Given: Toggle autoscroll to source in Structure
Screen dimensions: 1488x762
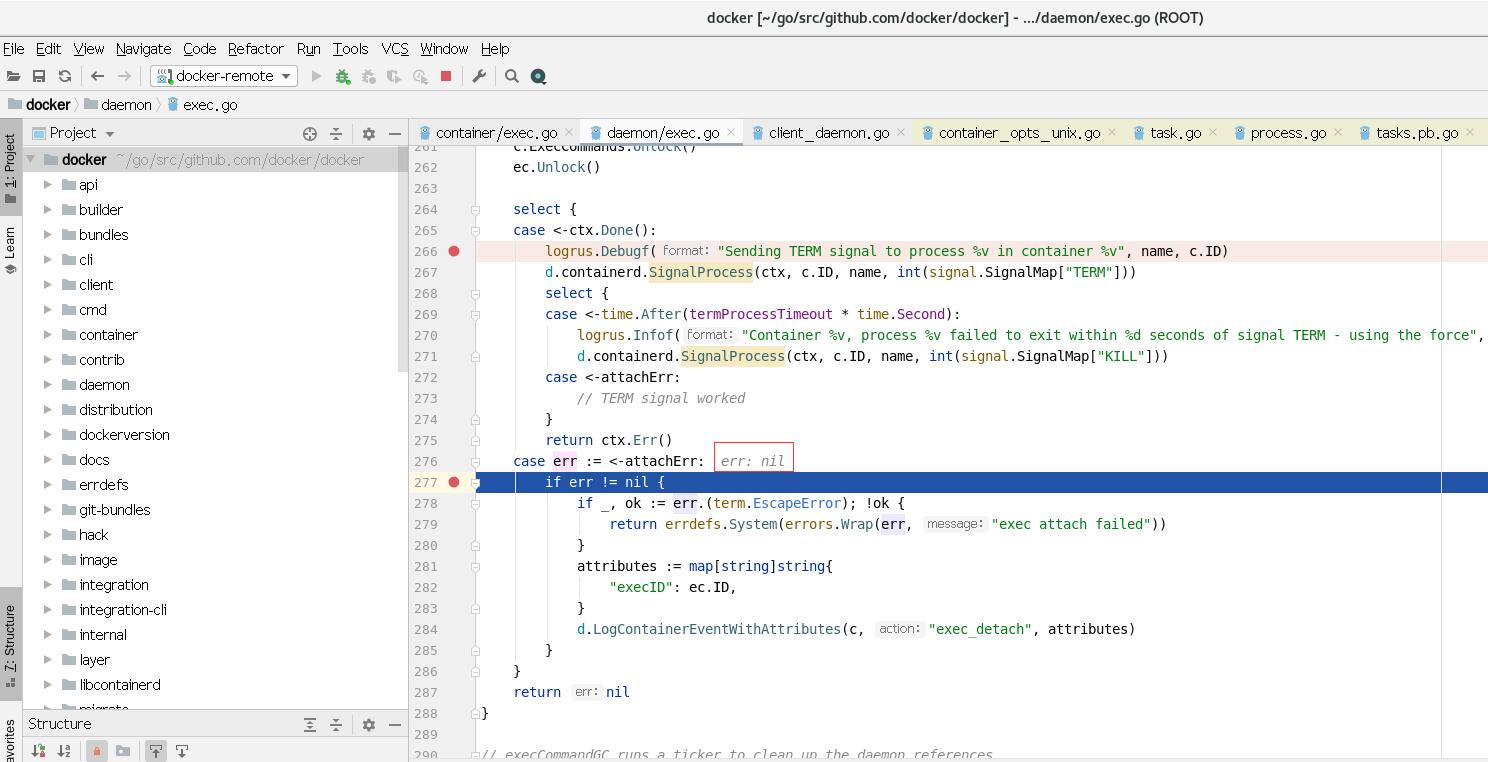Looking at the screenshot, I should 156,751.
